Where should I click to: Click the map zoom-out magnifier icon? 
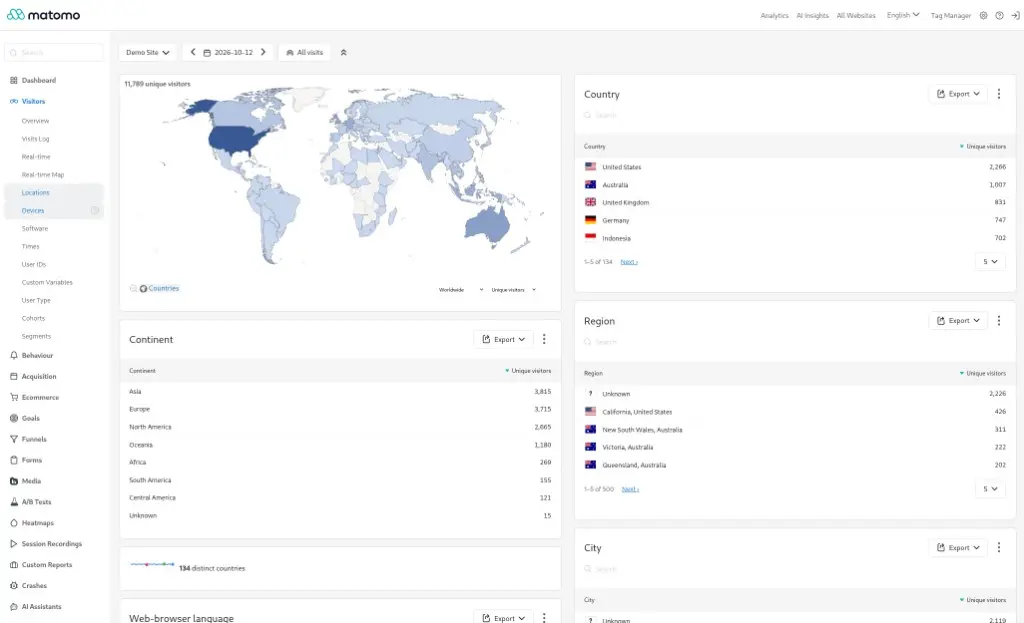(x=133, y=288)
